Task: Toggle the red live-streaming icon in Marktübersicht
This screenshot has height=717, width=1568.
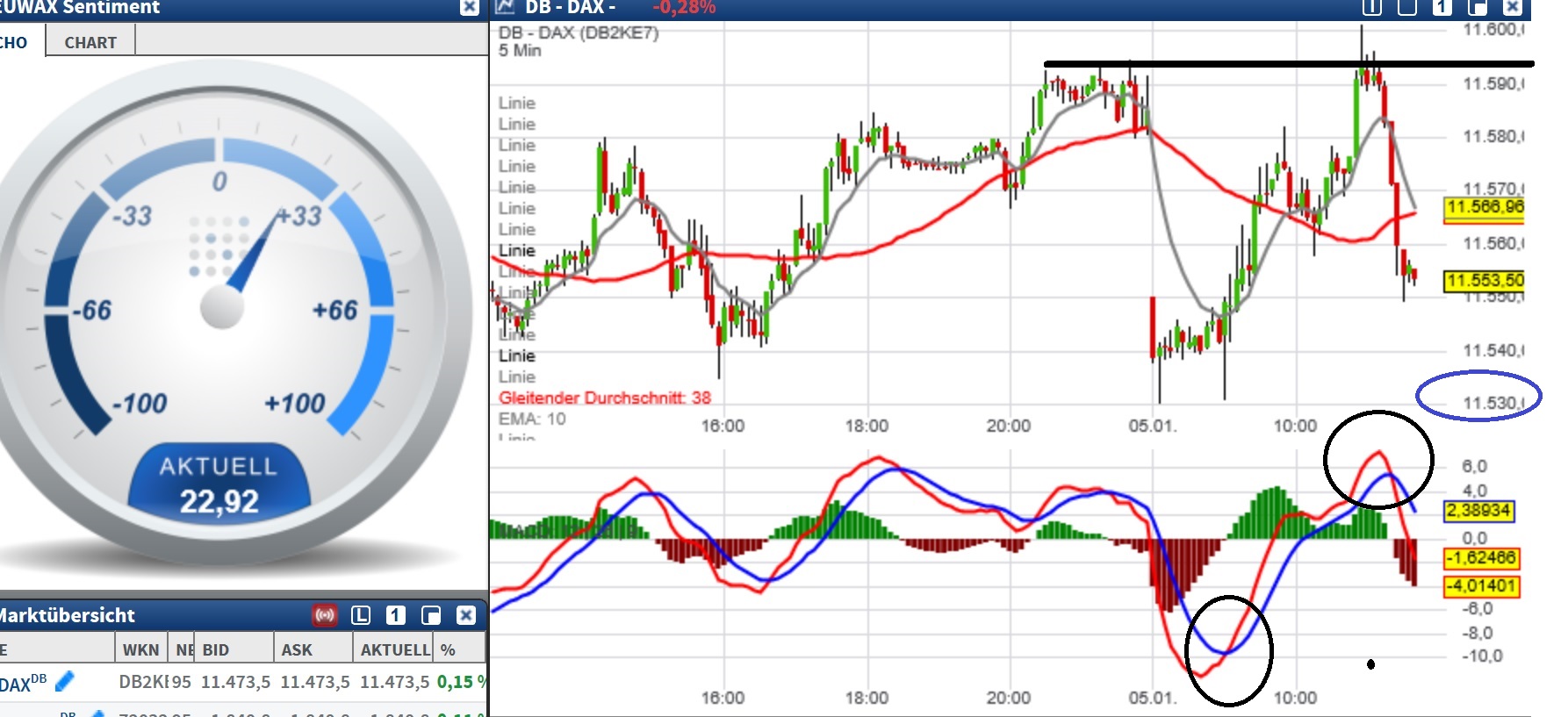Action: pyautogui.click(x=325, y=615)
